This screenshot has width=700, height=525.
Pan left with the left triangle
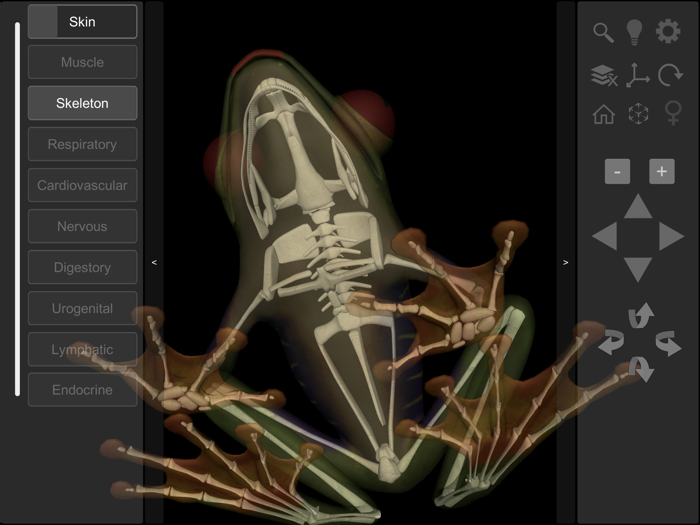604,235
